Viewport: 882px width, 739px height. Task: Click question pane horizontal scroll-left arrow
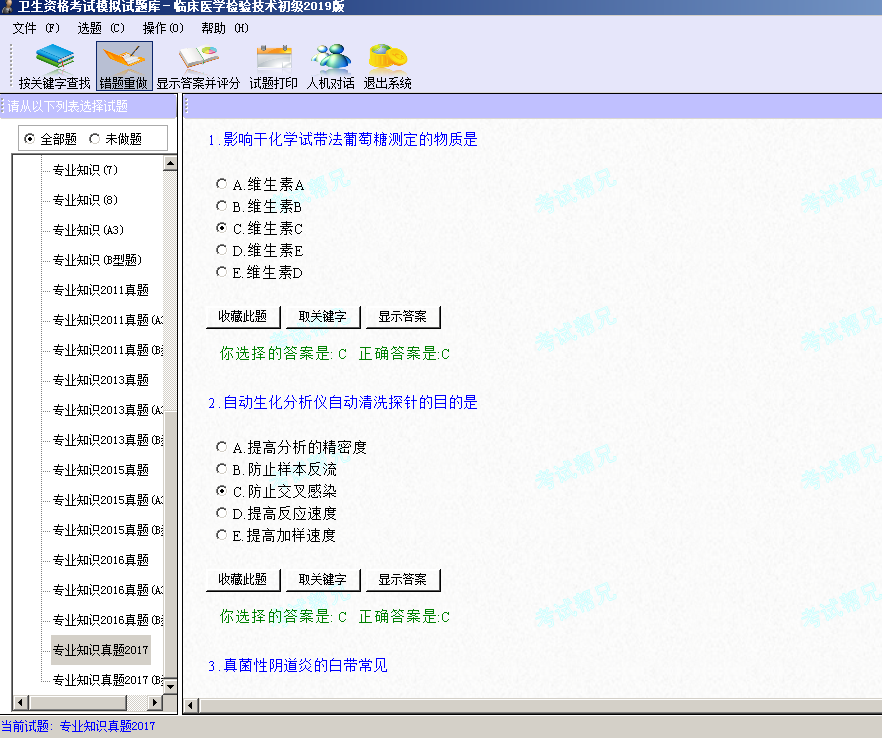click(x=191, y=705)
